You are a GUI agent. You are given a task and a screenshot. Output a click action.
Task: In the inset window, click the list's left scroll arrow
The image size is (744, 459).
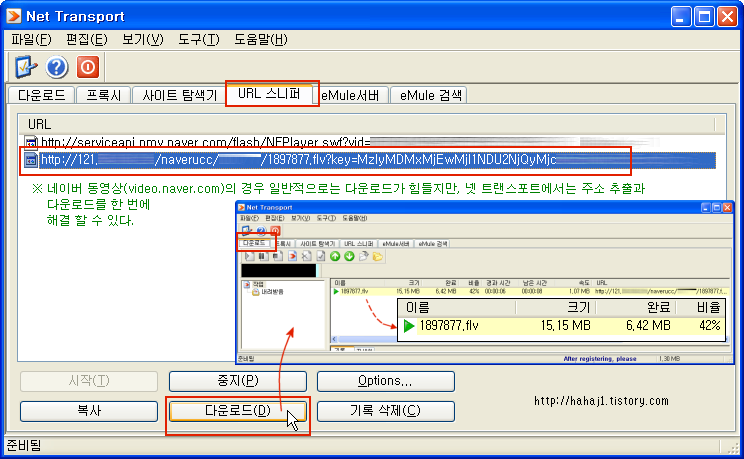click(335, 339)
